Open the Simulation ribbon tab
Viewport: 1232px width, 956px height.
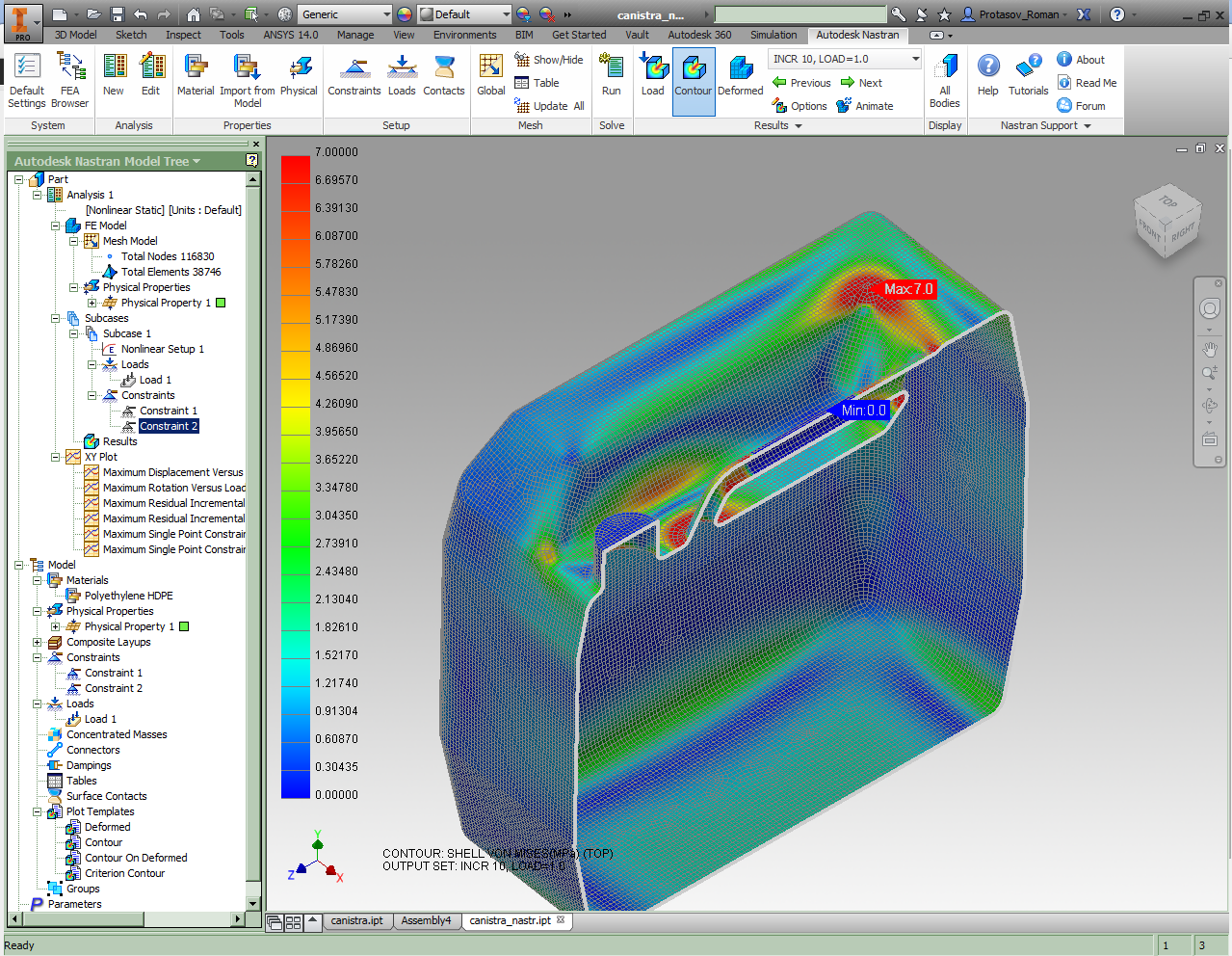click(774, 35)
